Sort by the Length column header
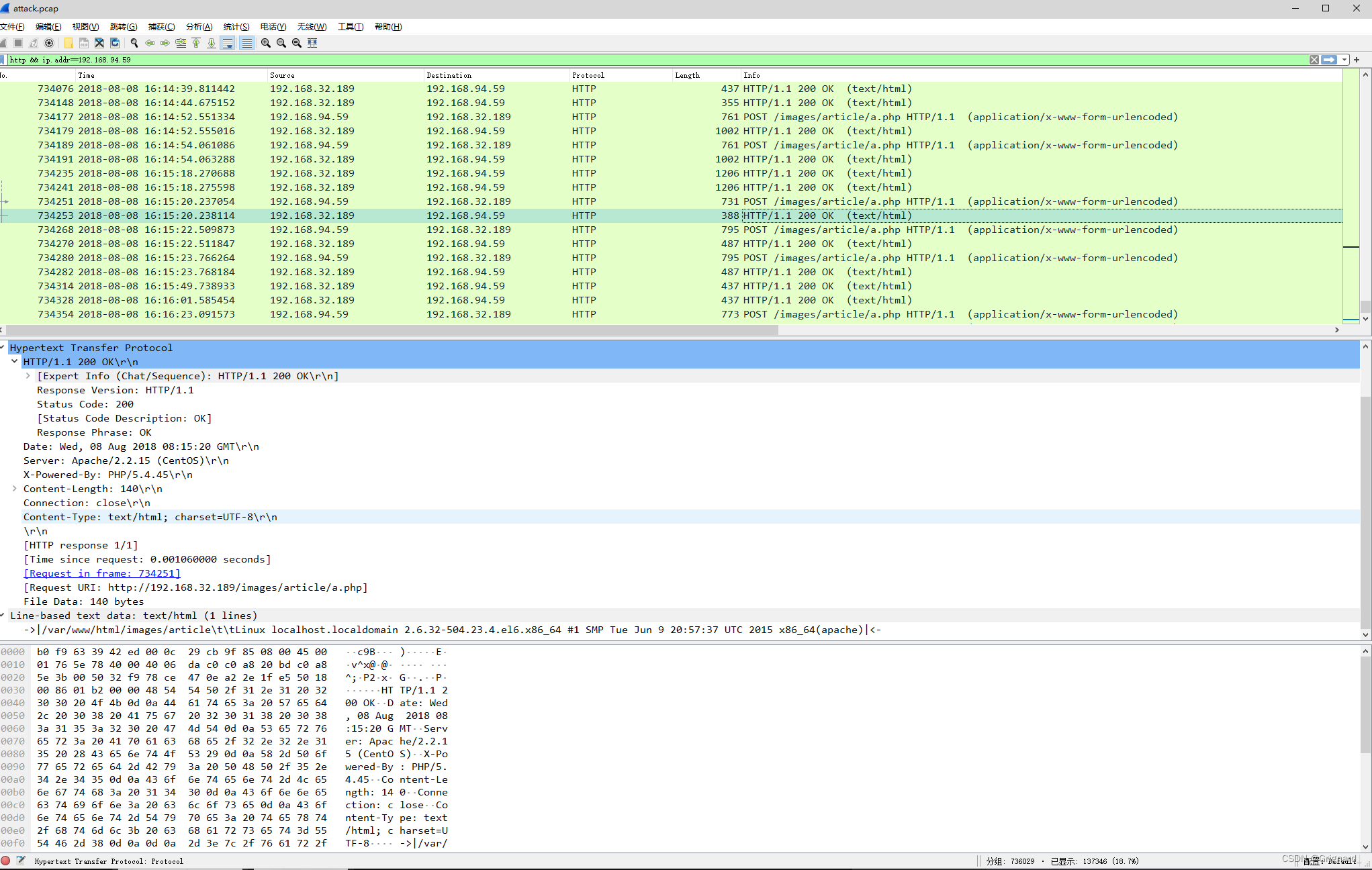The height and width of the screenshot is (870, 1372). tap(706, 75)
